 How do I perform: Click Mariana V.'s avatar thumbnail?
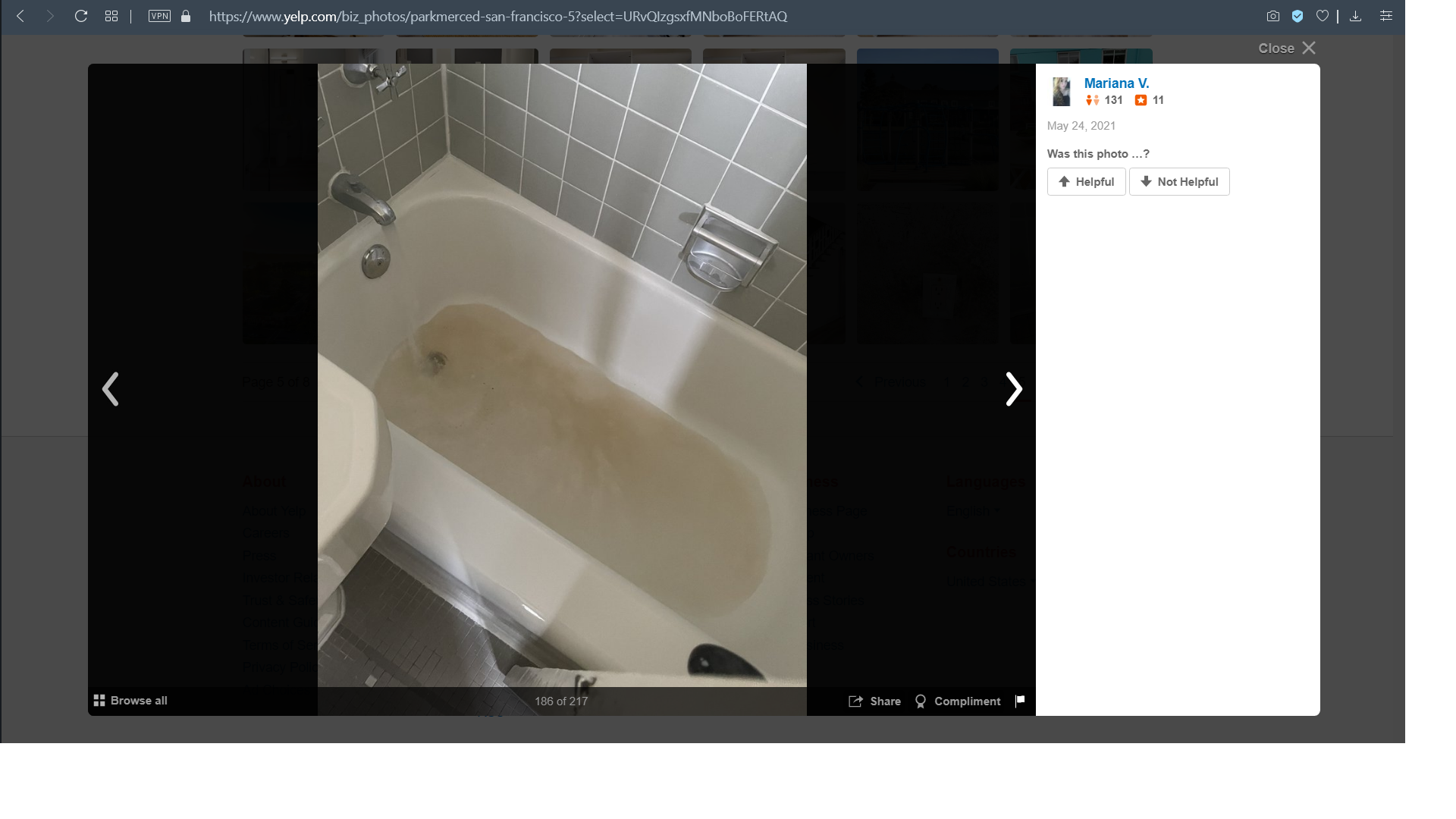[x=1062, y=92]
